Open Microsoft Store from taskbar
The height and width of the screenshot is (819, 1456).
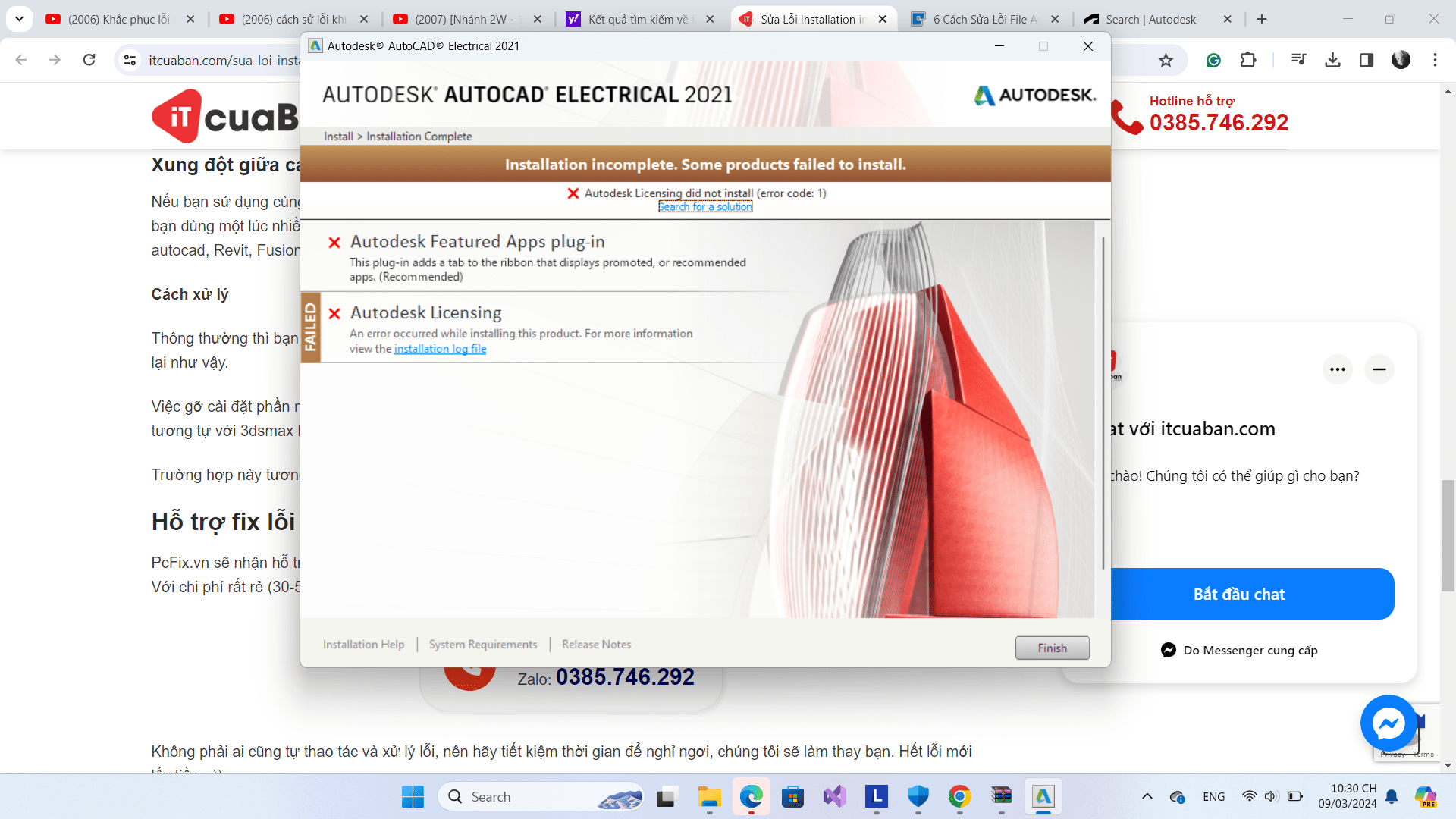click(792, 797)
